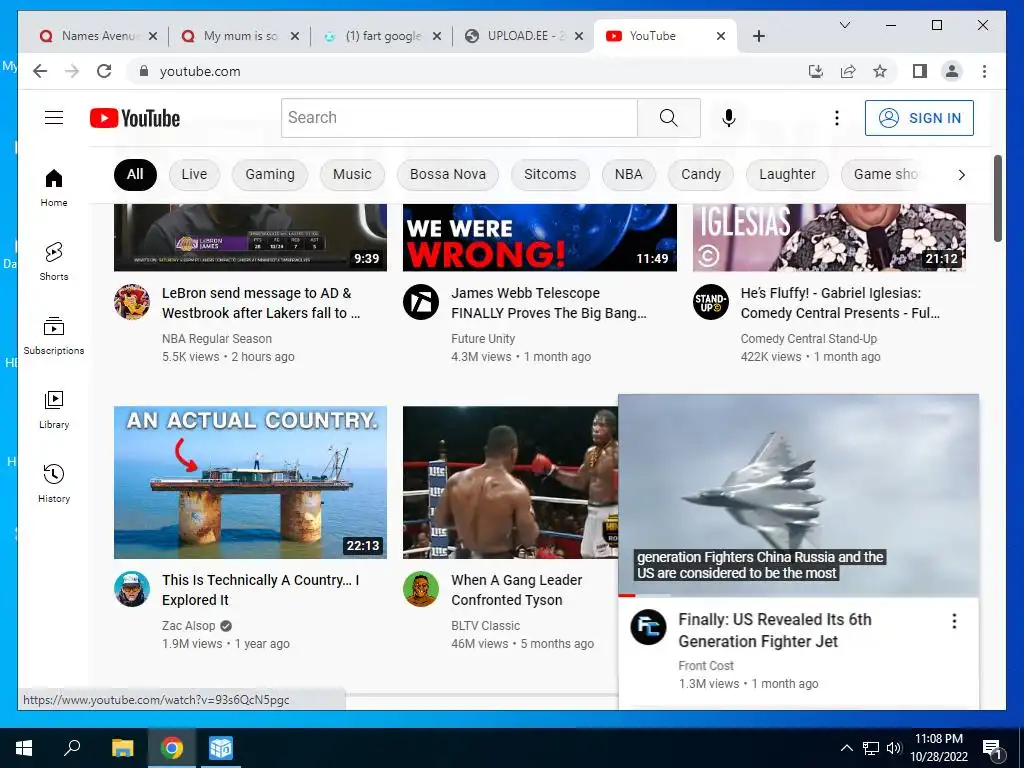1024x768 pixels.
Task: Switch to fart google browser tab
Action: [x=379, y=36]
